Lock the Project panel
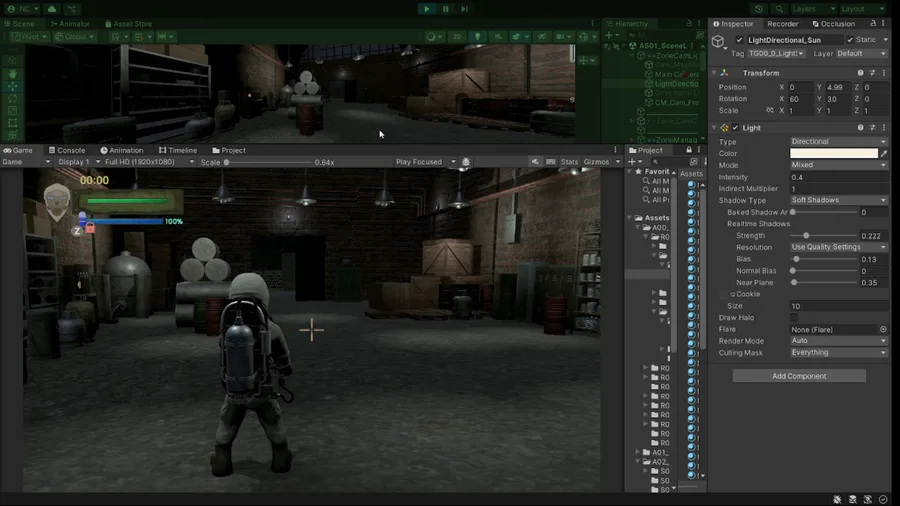 689,150
